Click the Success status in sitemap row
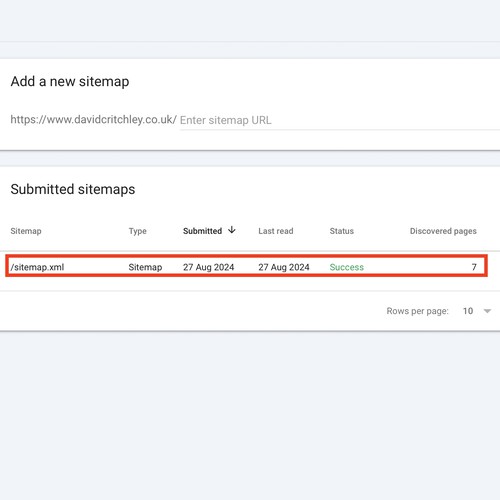This screenshot has width=500, height=500. click(346, 267)
